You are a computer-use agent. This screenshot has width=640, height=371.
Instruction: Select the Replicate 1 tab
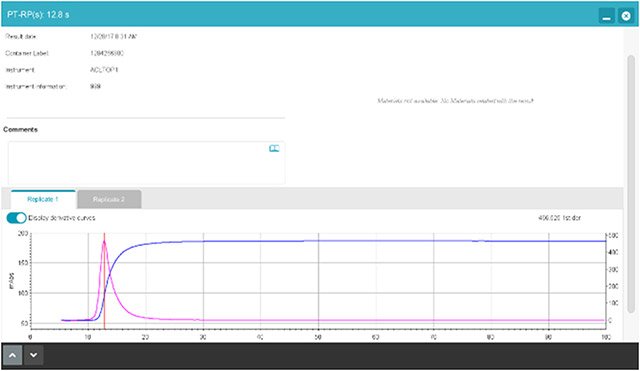43,199
